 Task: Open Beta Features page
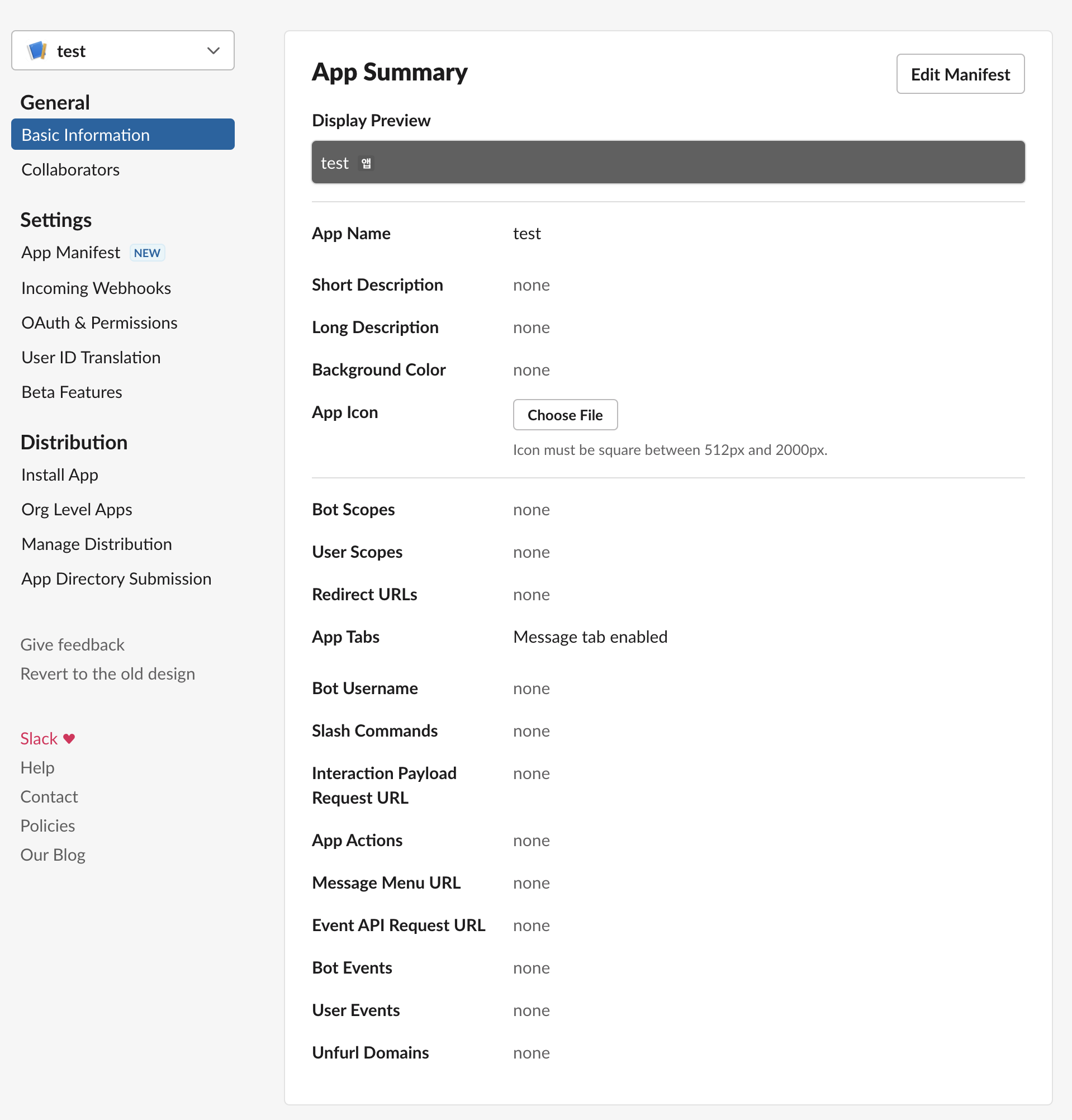72,392
